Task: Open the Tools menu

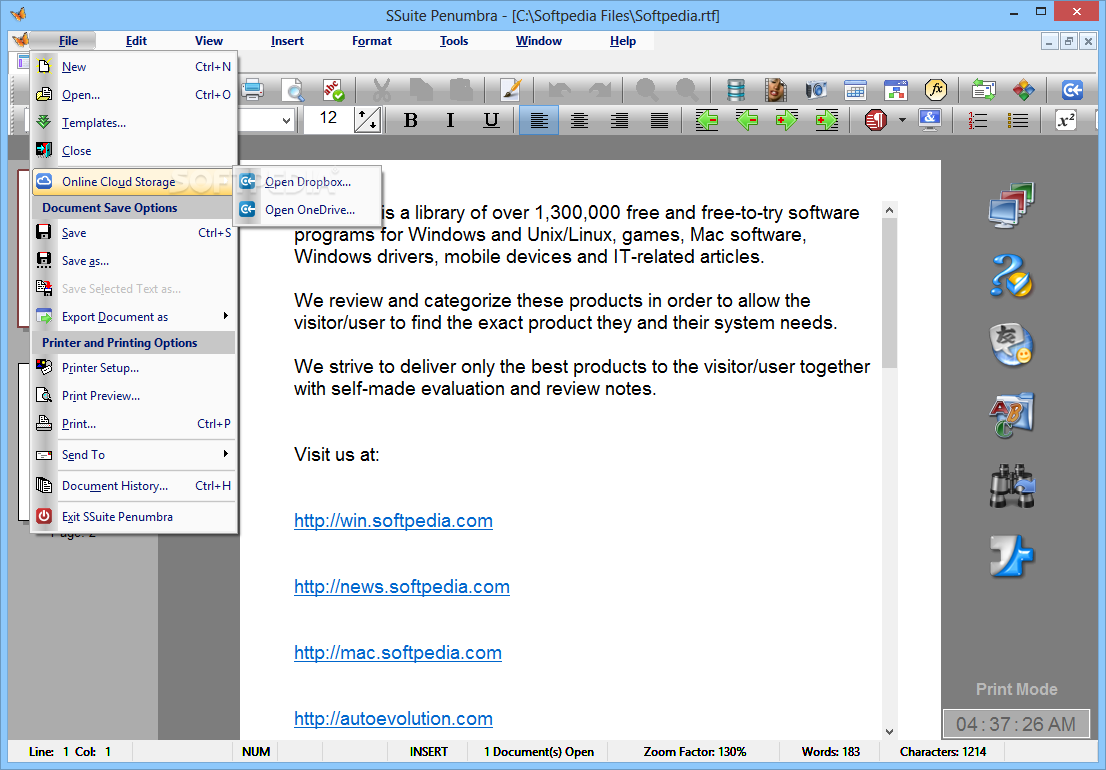Action: pos(454,41)
